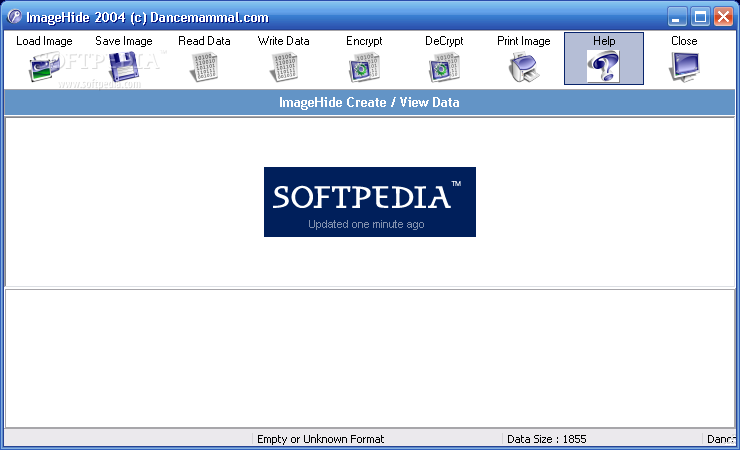Click the Empty or Unknown Format status text
The image size is (740, 450).
point(320,439)
